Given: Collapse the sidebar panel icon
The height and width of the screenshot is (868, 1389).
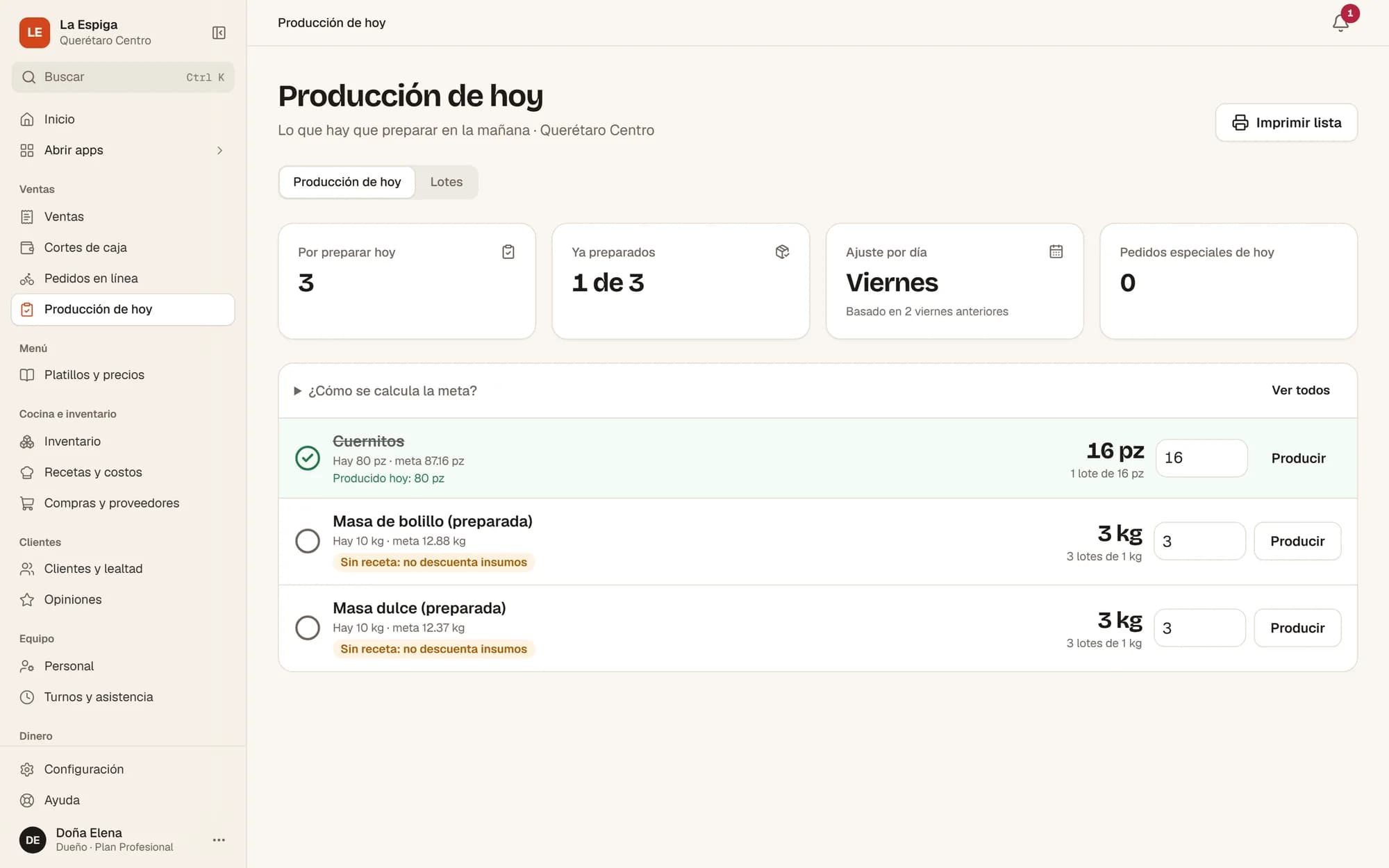Looking at the screenshot, I should click(219, 33).
